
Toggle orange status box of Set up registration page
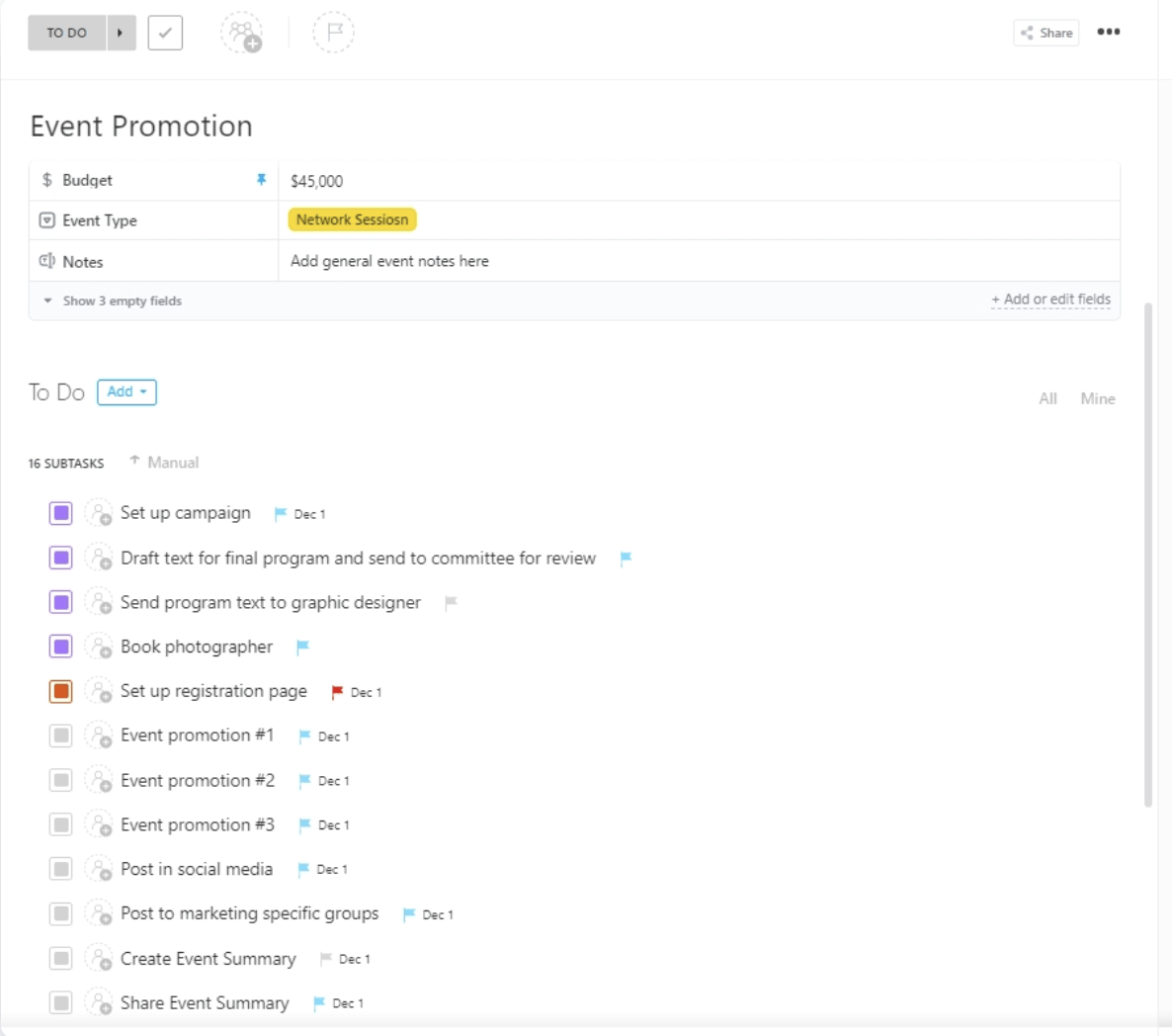[x=61, y=691]
